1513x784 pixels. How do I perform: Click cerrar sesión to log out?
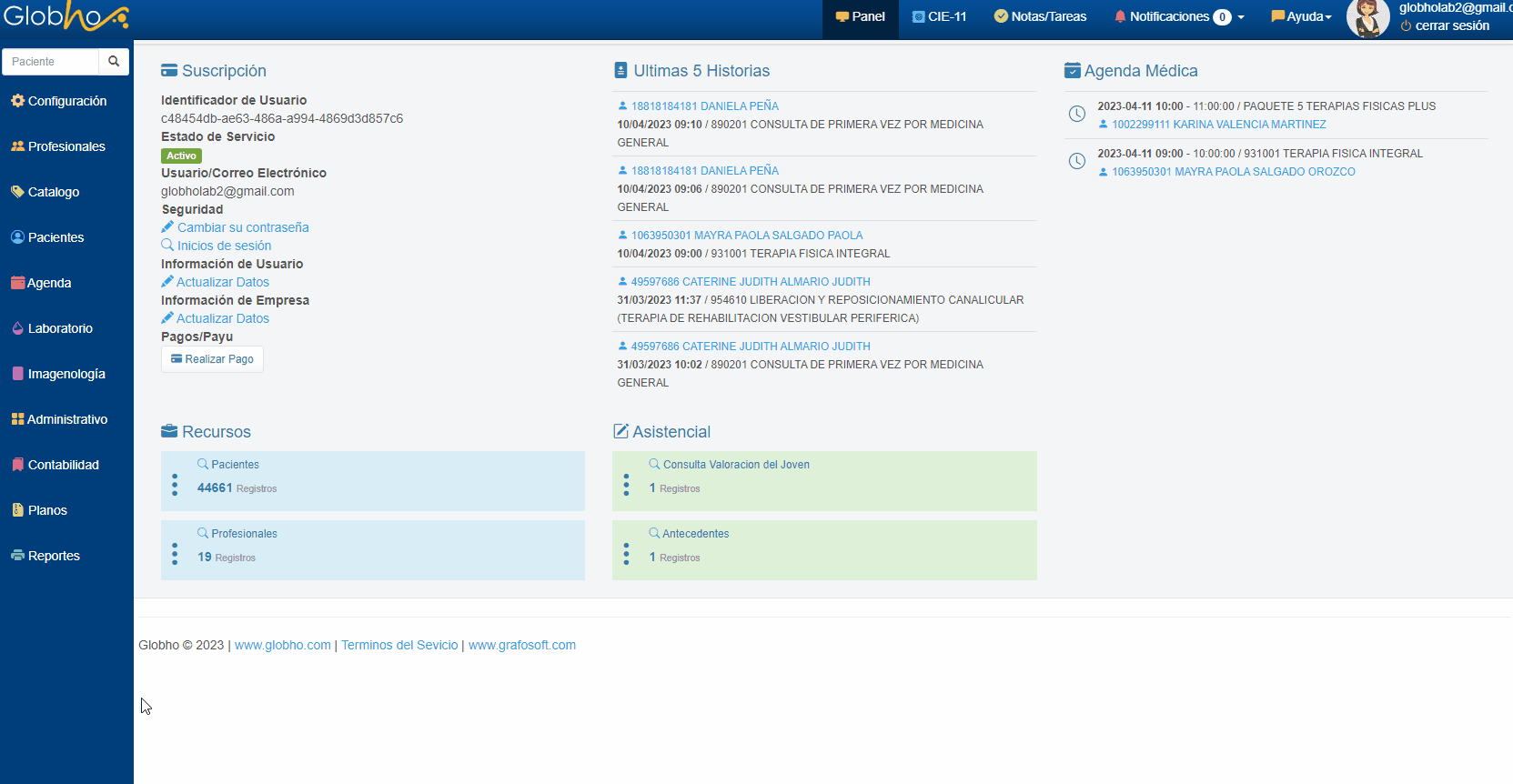pos(1451,25)
